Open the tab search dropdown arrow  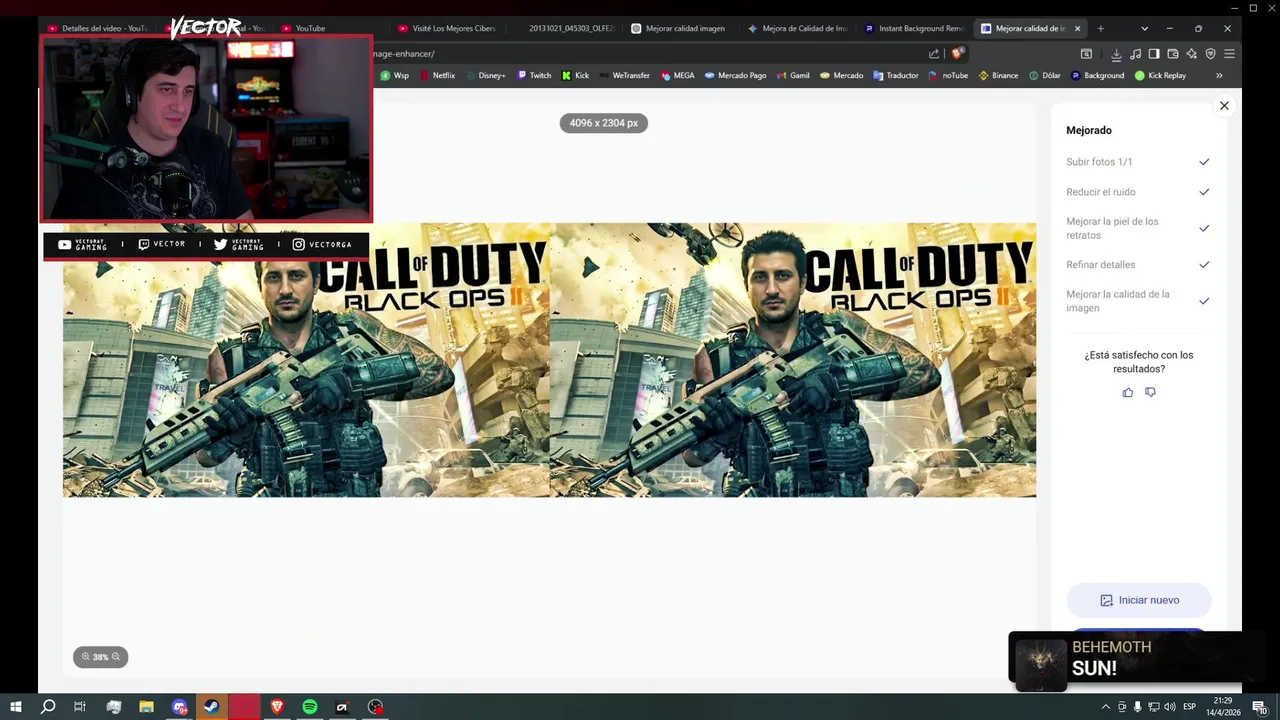tap(1144, 28)
